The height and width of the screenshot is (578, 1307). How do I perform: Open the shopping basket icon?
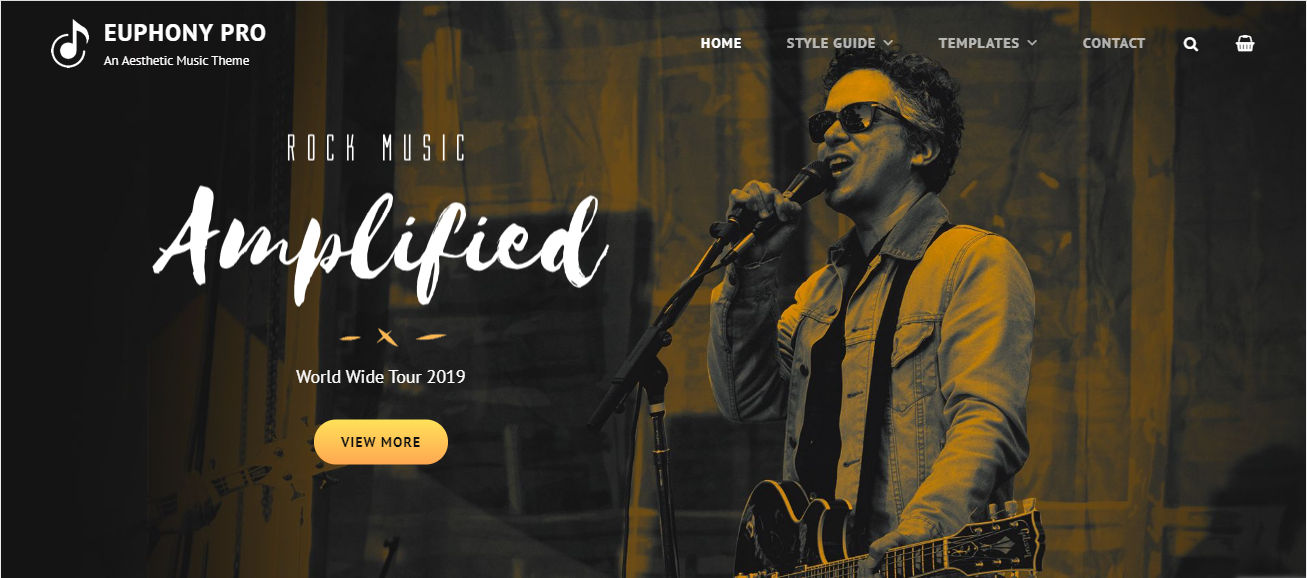click(1245, 43)
